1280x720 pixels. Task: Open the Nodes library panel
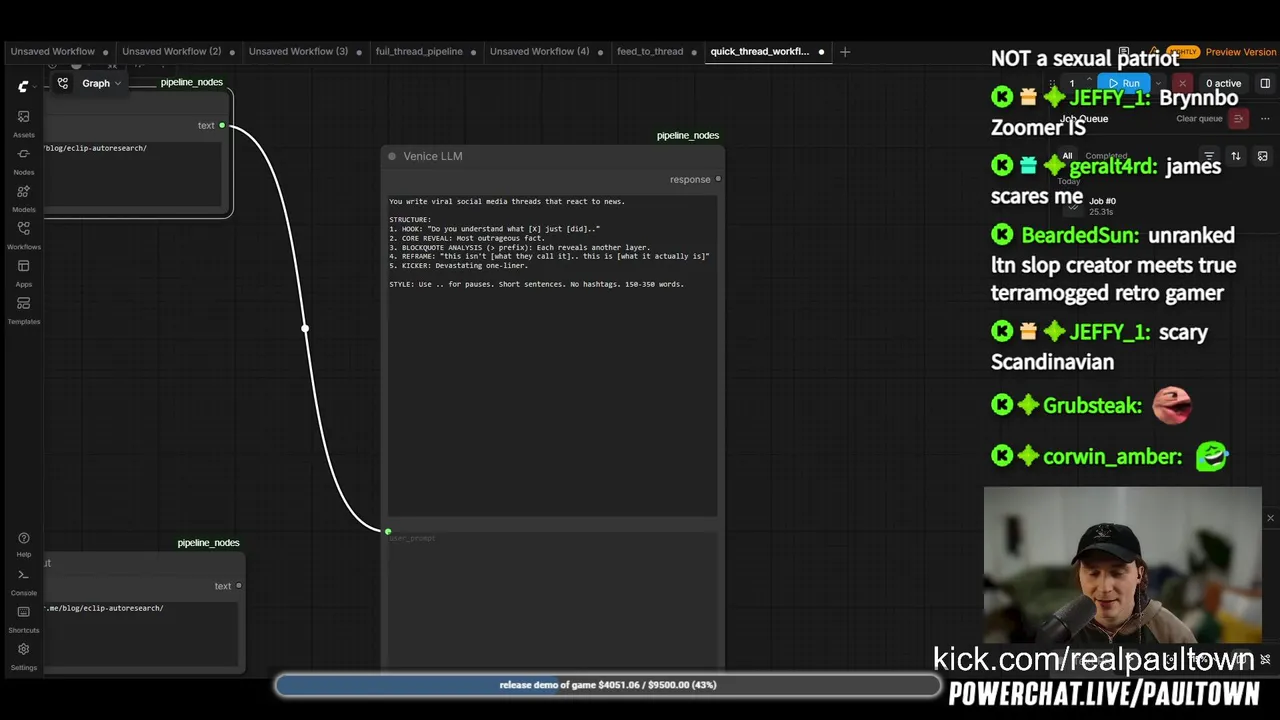pyautogui.click(x=23, y=161)
